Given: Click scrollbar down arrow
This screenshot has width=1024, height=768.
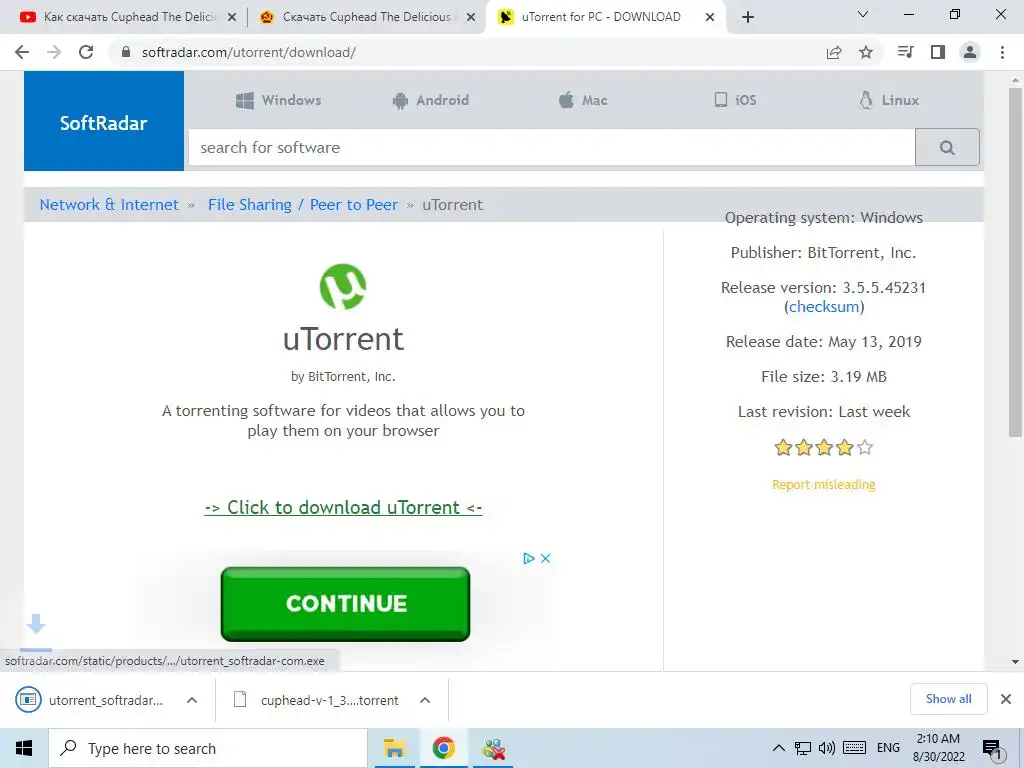Looking at the screenshot, I should [1015, 662].
